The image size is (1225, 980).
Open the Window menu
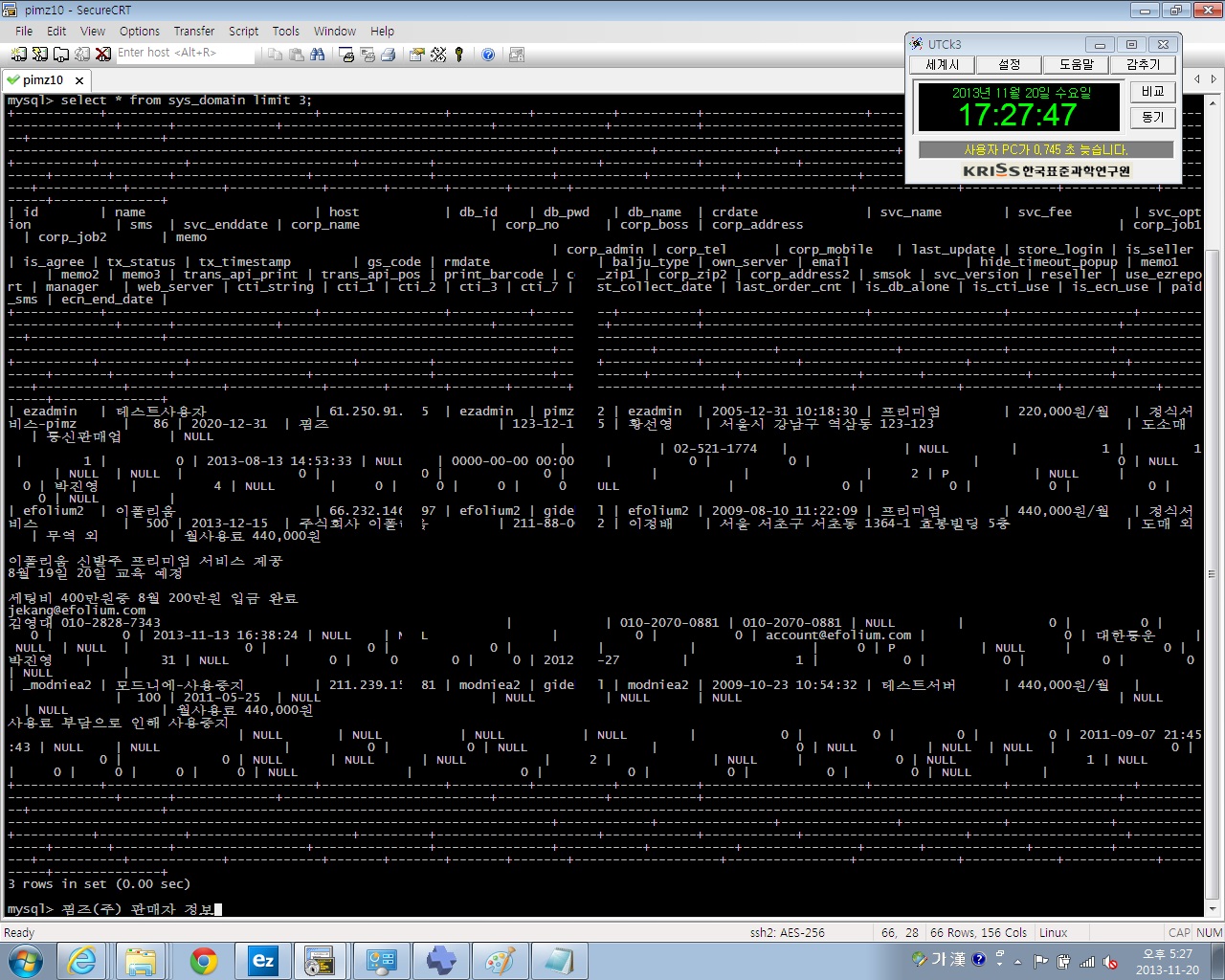coord(335,31)
